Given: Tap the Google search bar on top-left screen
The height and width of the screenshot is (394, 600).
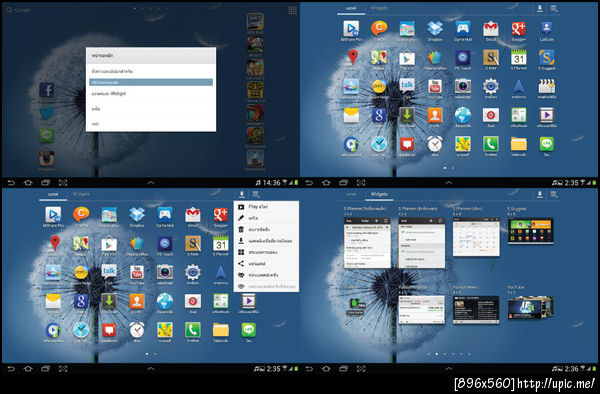Looking at the screenshot, I should (18, 10).
